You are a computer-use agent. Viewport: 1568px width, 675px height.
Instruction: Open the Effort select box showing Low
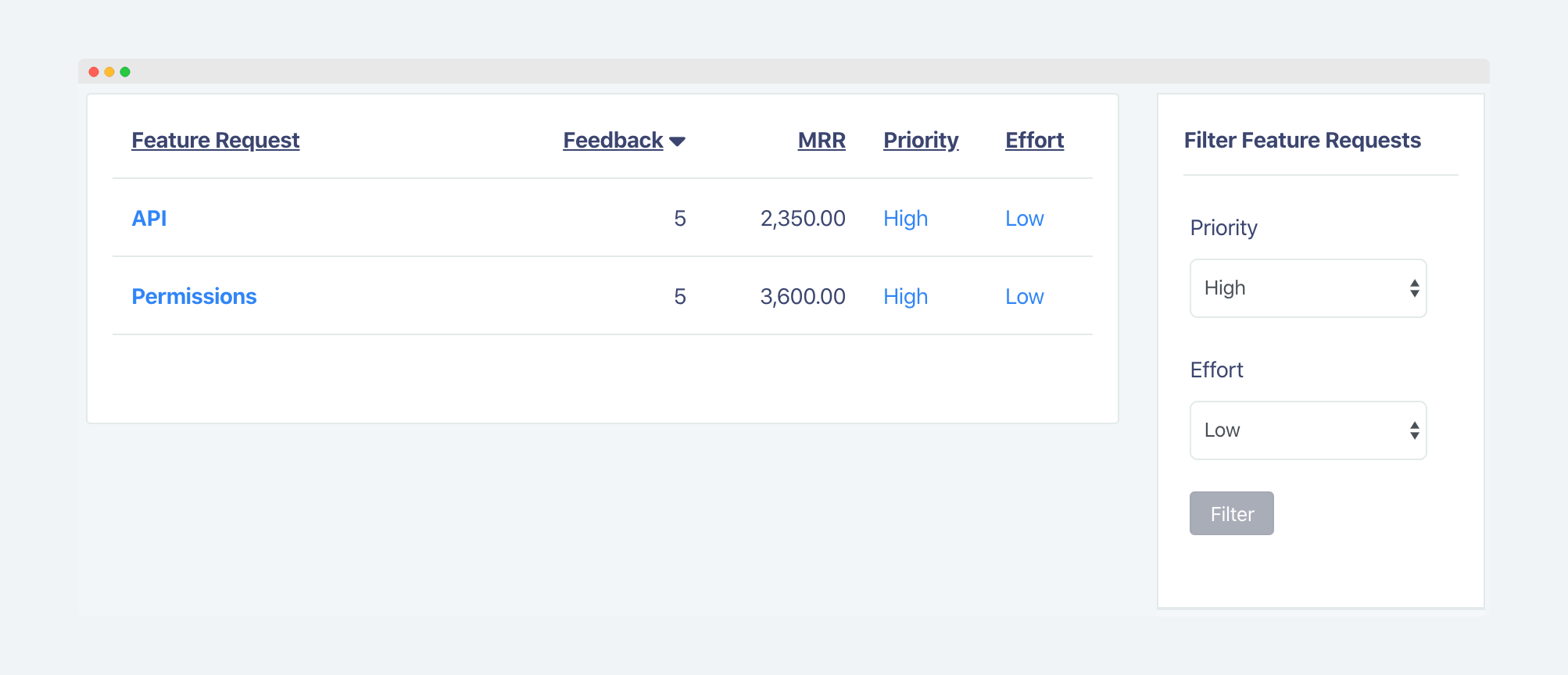[1308, 430]
